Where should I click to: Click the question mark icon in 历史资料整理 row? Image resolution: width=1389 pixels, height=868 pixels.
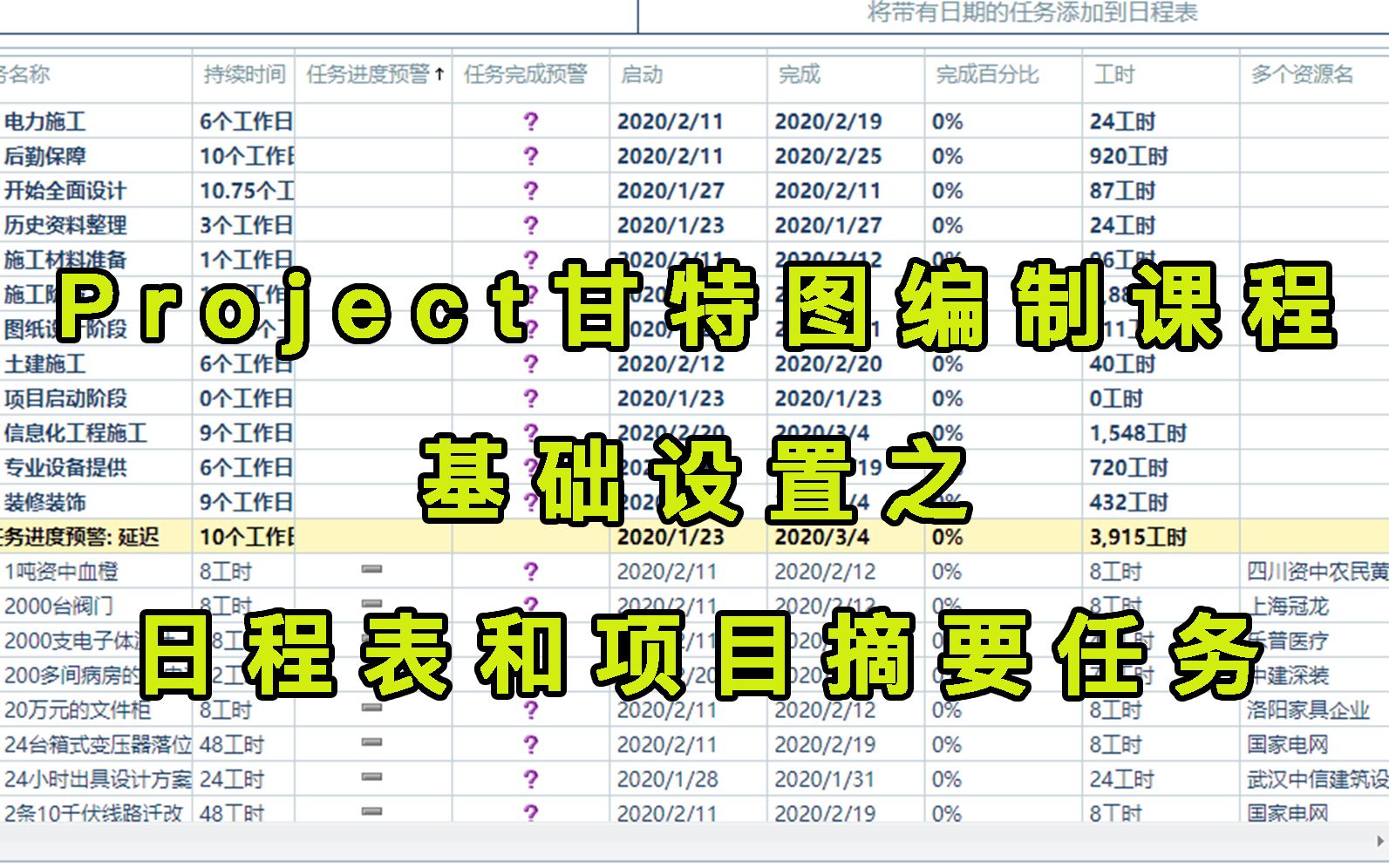pos(531,225)
